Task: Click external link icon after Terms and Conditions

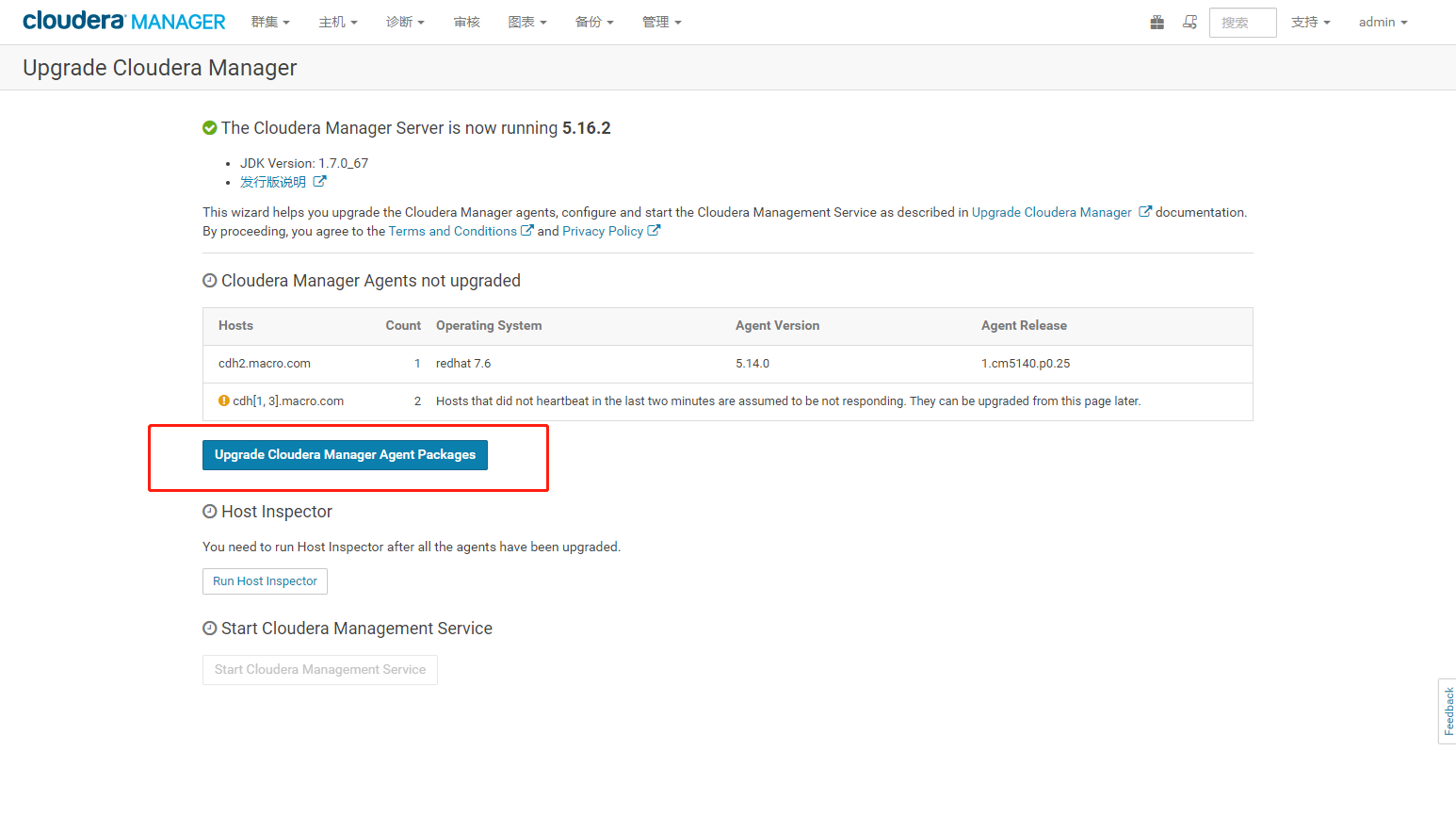Action: tap(527, 231)
